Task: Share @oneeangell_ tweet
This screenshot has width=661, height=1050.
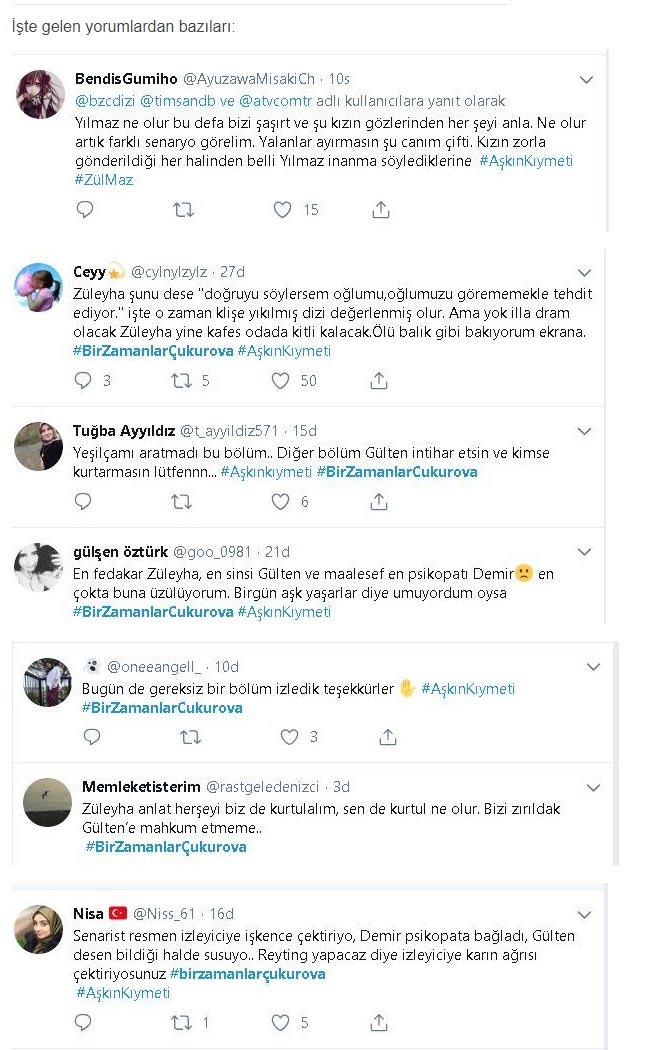Action: pos(387,737)
